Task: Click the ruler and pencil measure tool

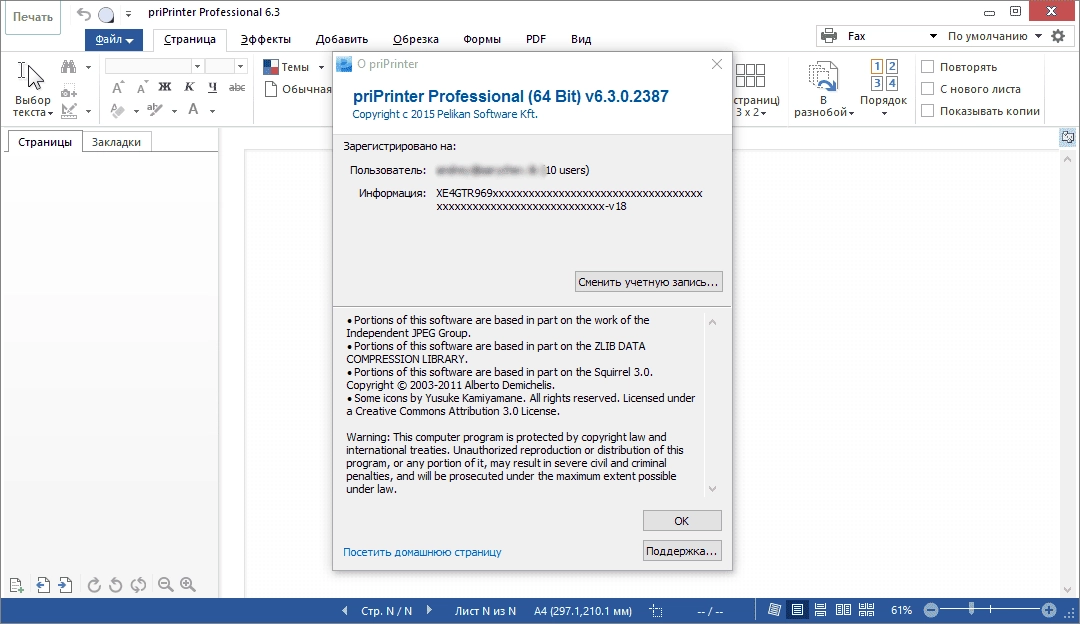Action: [x=68, y=110]
